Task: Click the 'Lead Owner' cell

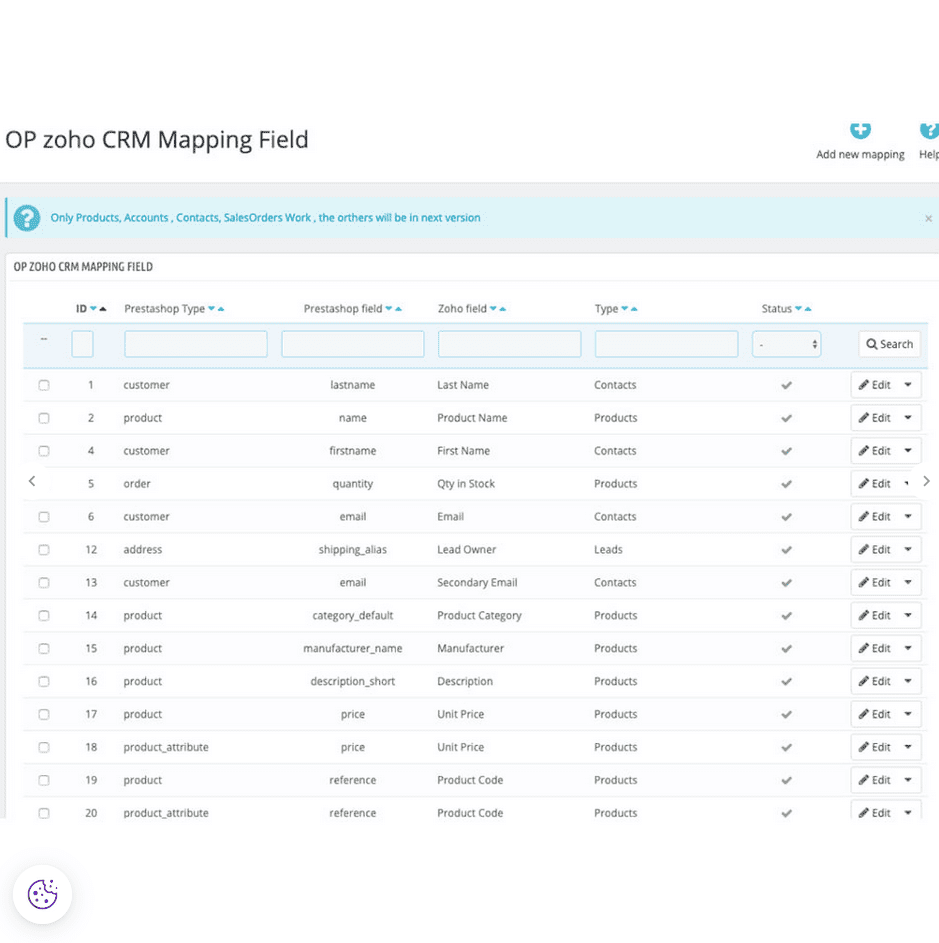Action: pyautogui.click(x=467, y=550)
